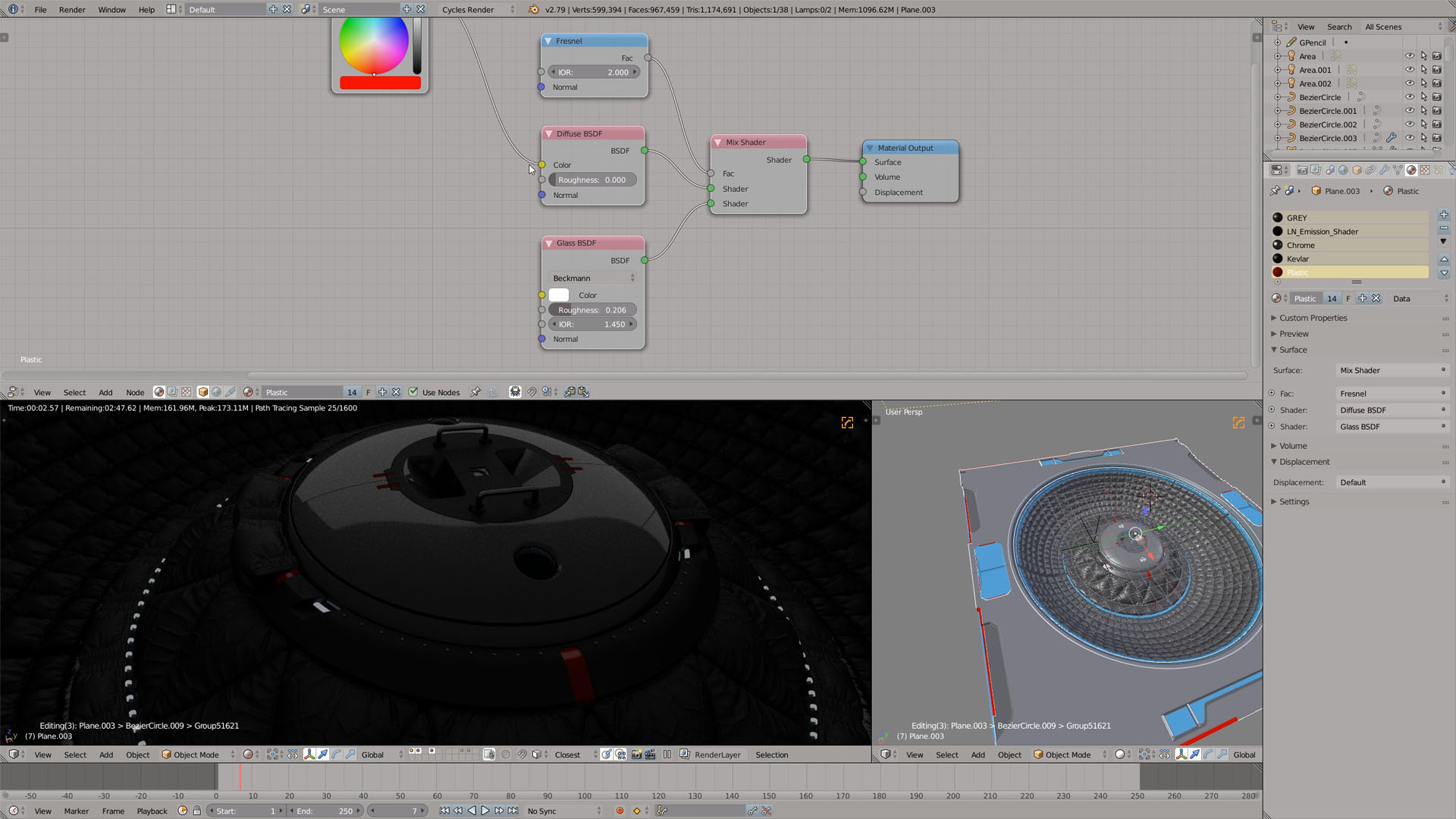Collapse the Surface panel
The width and height of the screenshot is (1456, 819).
pos(1292,350)
